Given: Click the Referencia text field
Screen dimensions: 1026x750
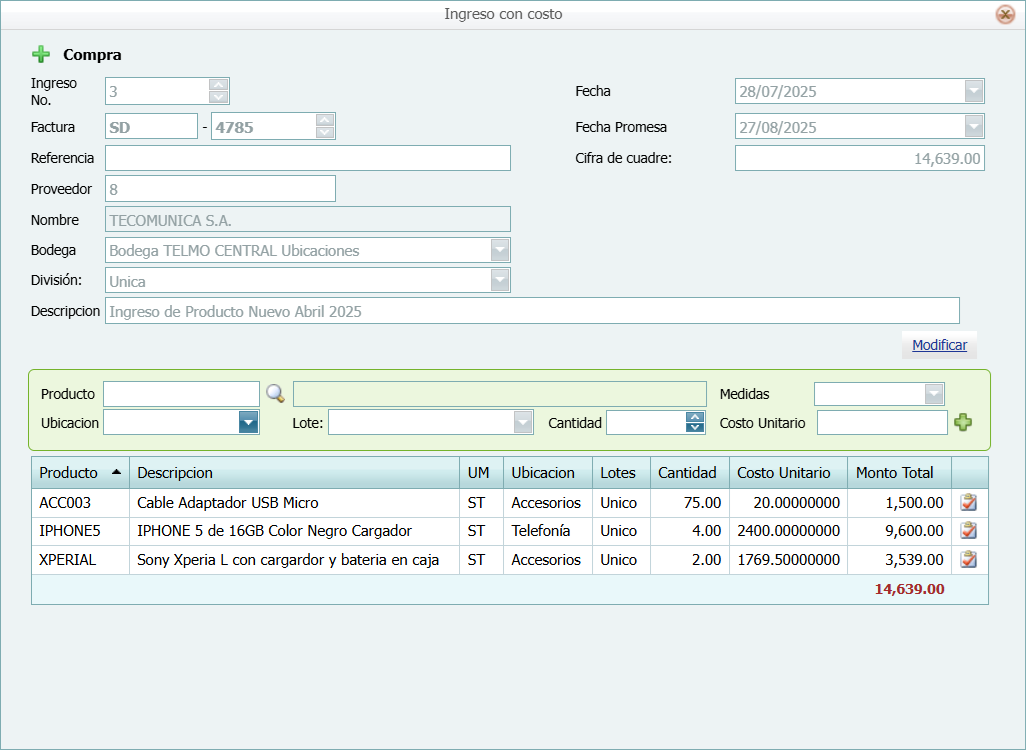Looking at the screenshot, I should [307, 158].
